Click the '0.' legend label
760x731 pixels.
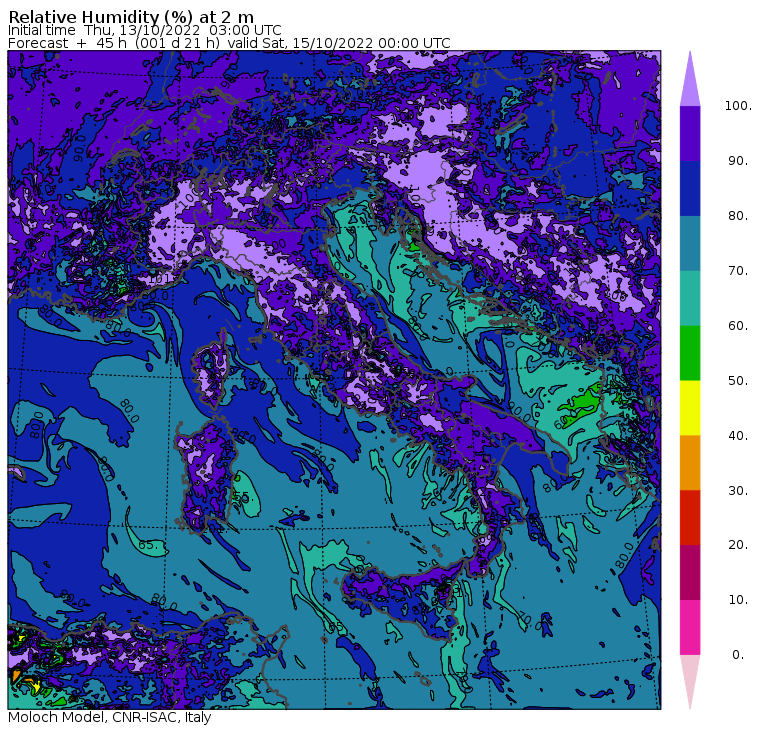[x=738, y=655]
